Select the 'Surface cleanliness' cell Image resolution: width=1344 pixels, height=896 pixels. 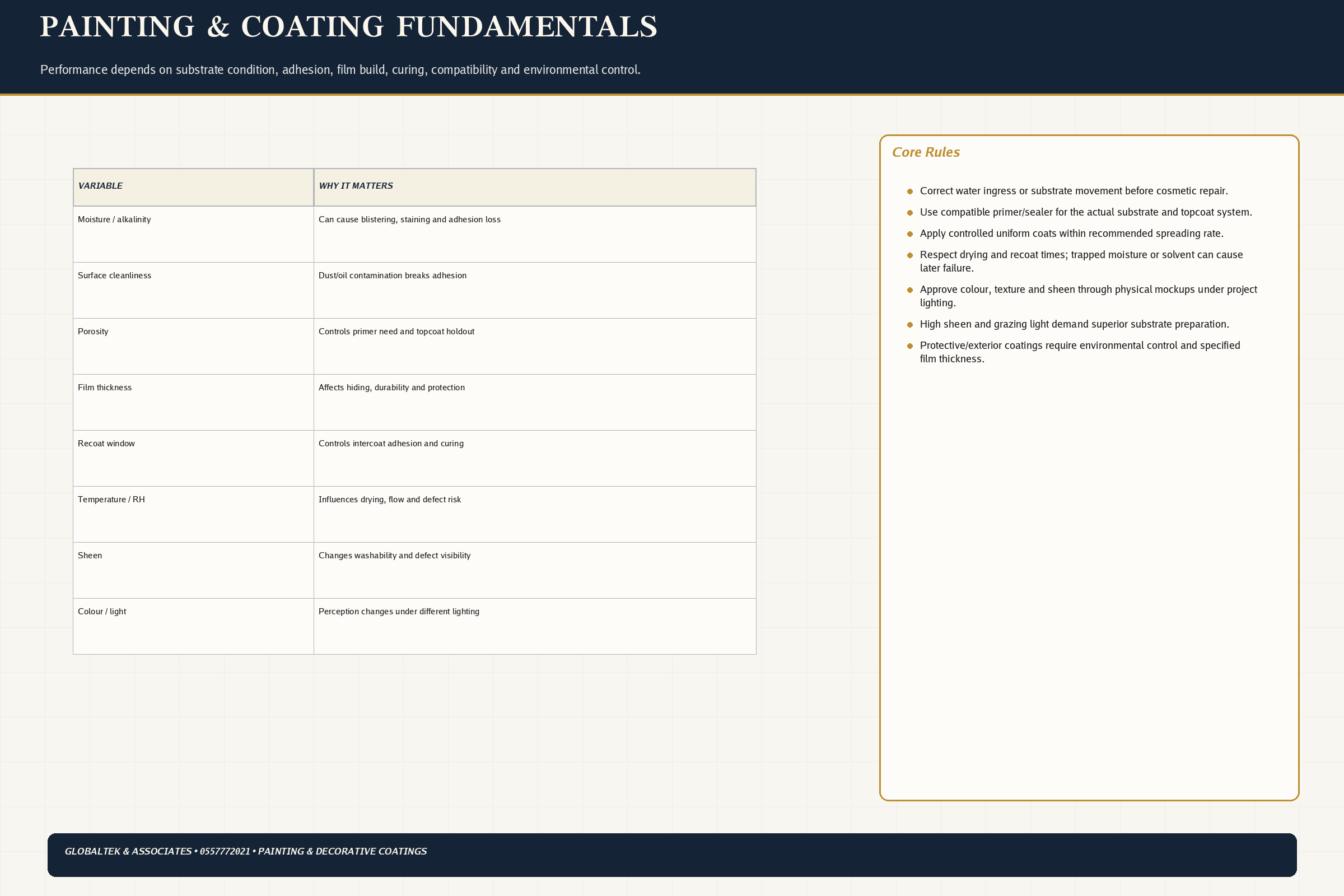tap(193, 290)
